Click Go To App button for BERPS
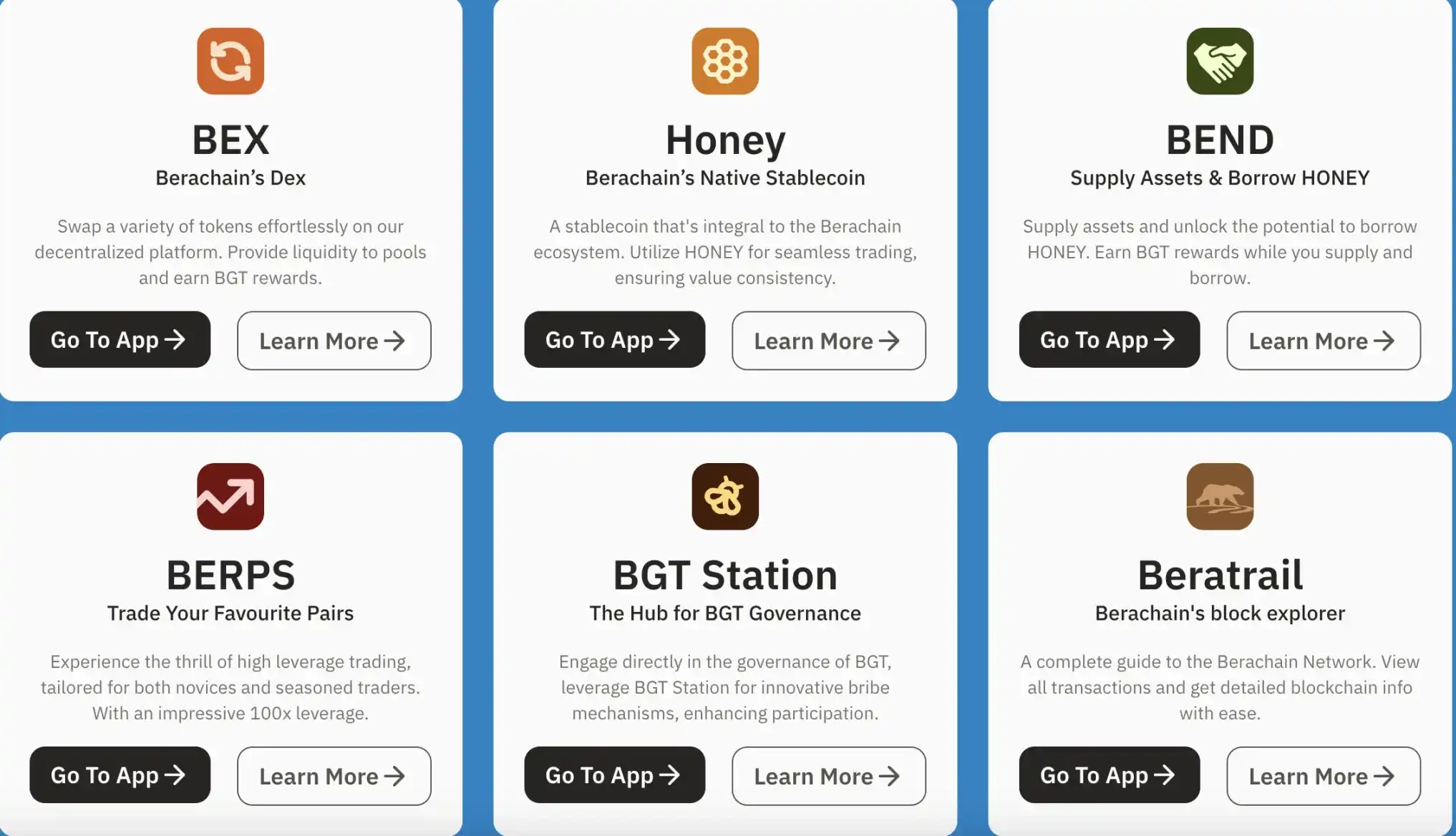1456x836 pixels. tap(119, 775)
